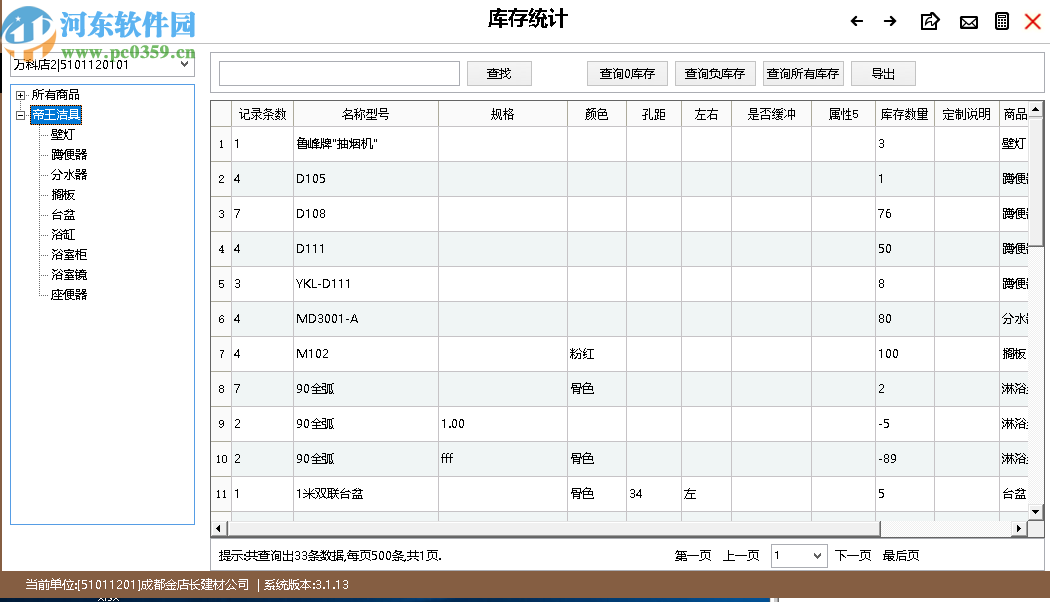Viewport: 1050px width, 602px height.
Task: Click the 导出 export button
Action: (883, 73)
